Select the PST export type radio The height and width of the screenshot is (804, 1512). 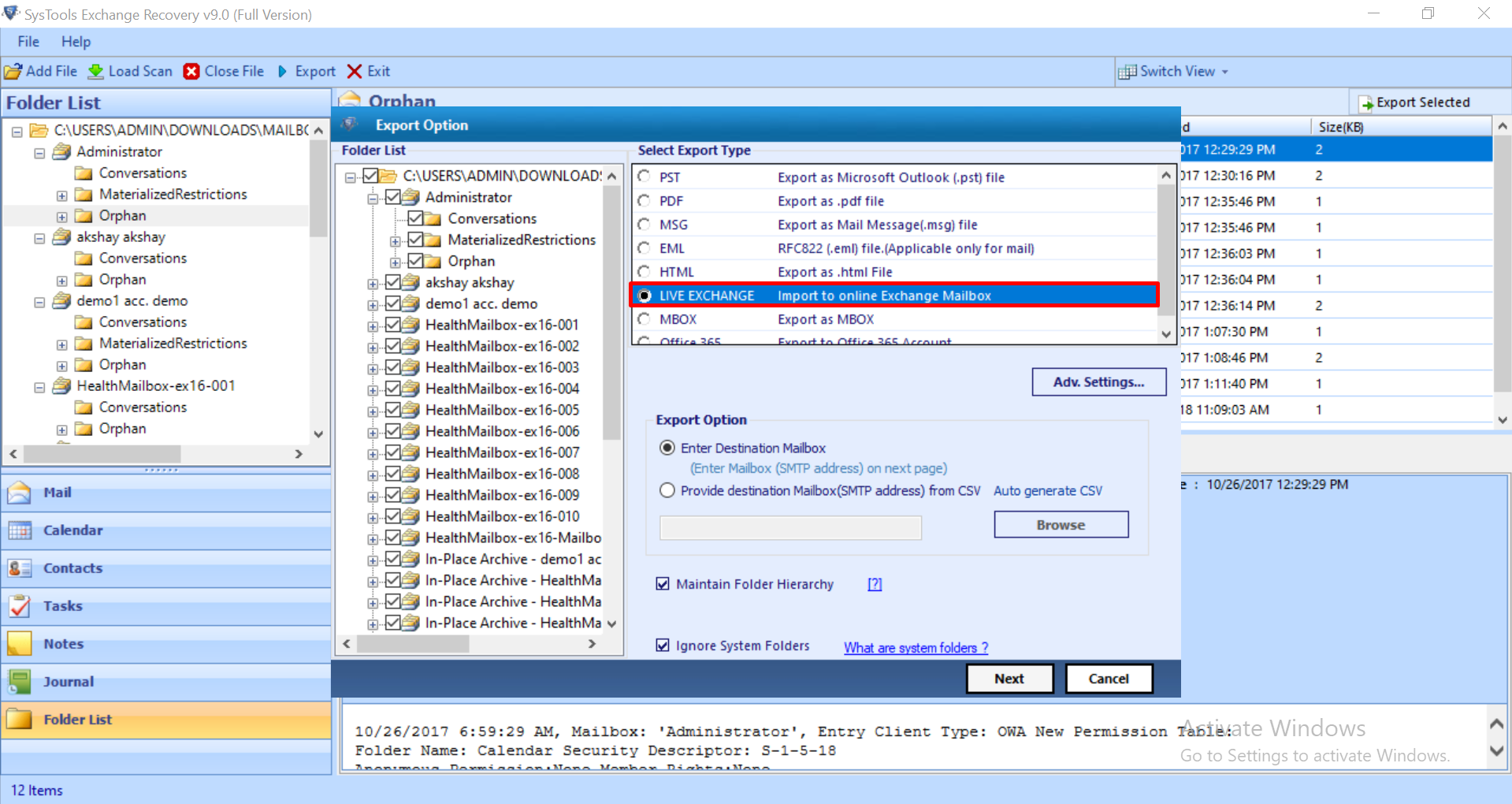point(645,177)
